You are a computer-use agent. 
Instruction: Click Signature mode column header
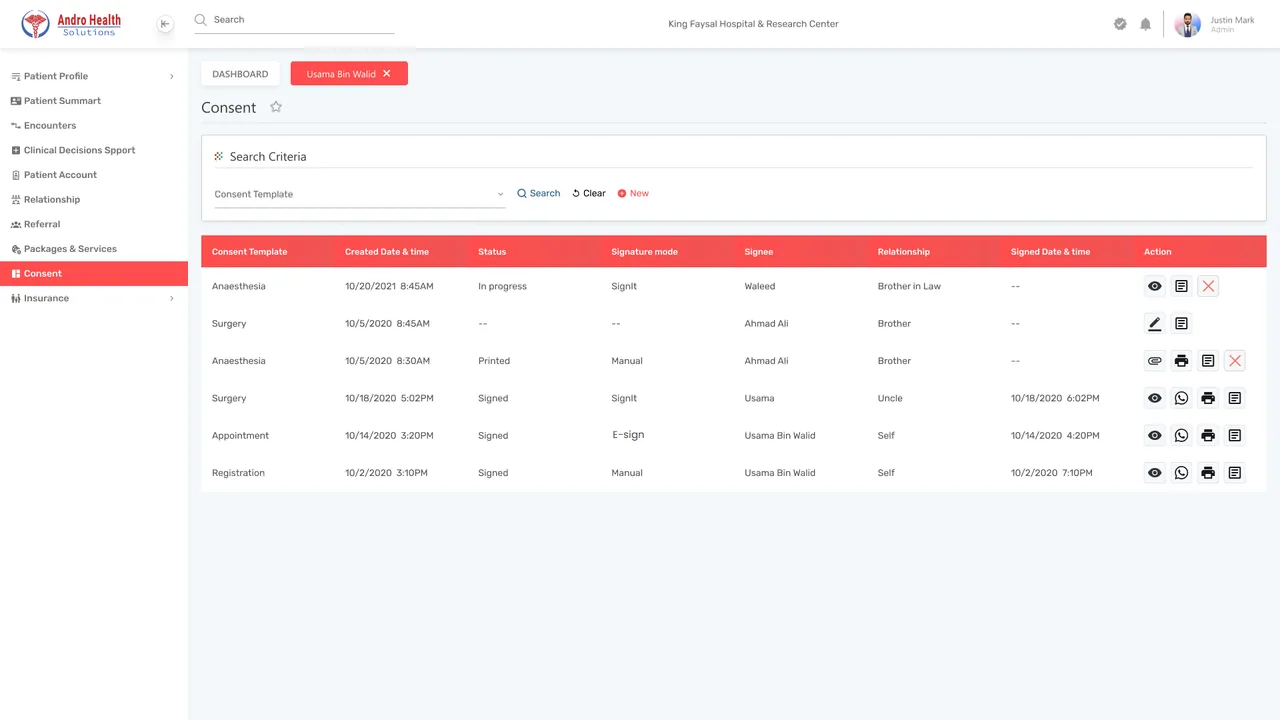pos(645,252)
